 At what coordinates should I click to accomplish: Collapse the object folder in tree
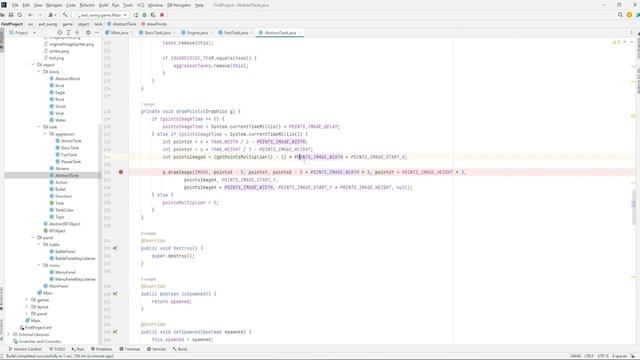pos(33,65)
